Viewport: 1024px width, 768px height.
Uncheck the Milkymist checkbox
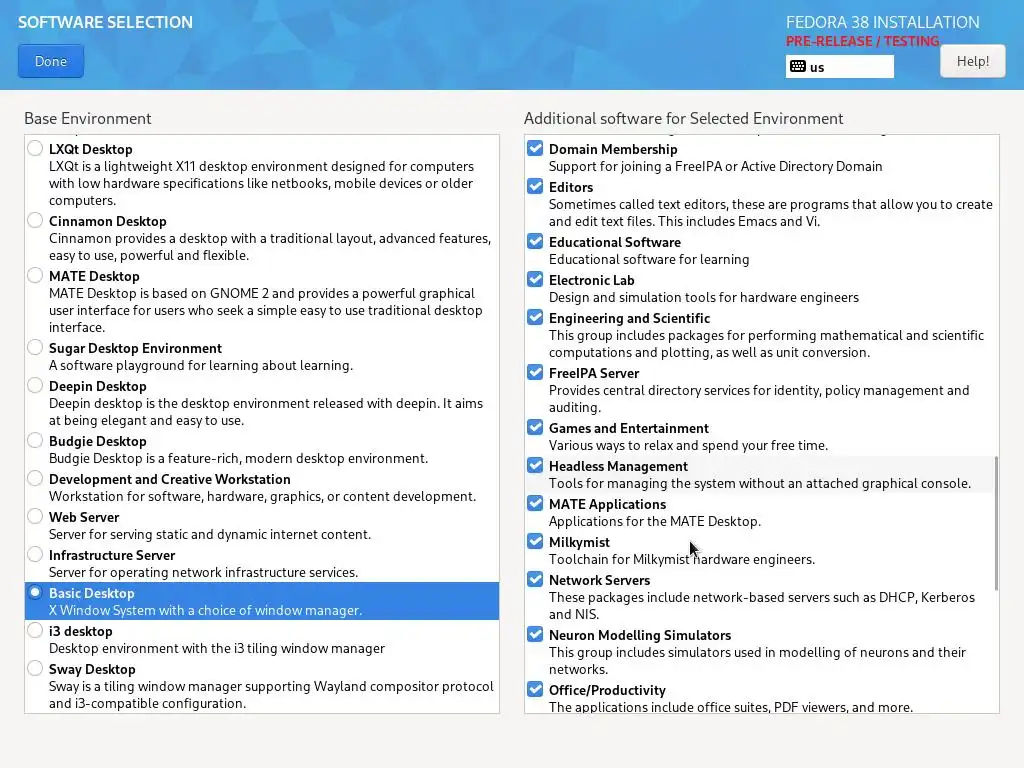click(x=535, y=541)
